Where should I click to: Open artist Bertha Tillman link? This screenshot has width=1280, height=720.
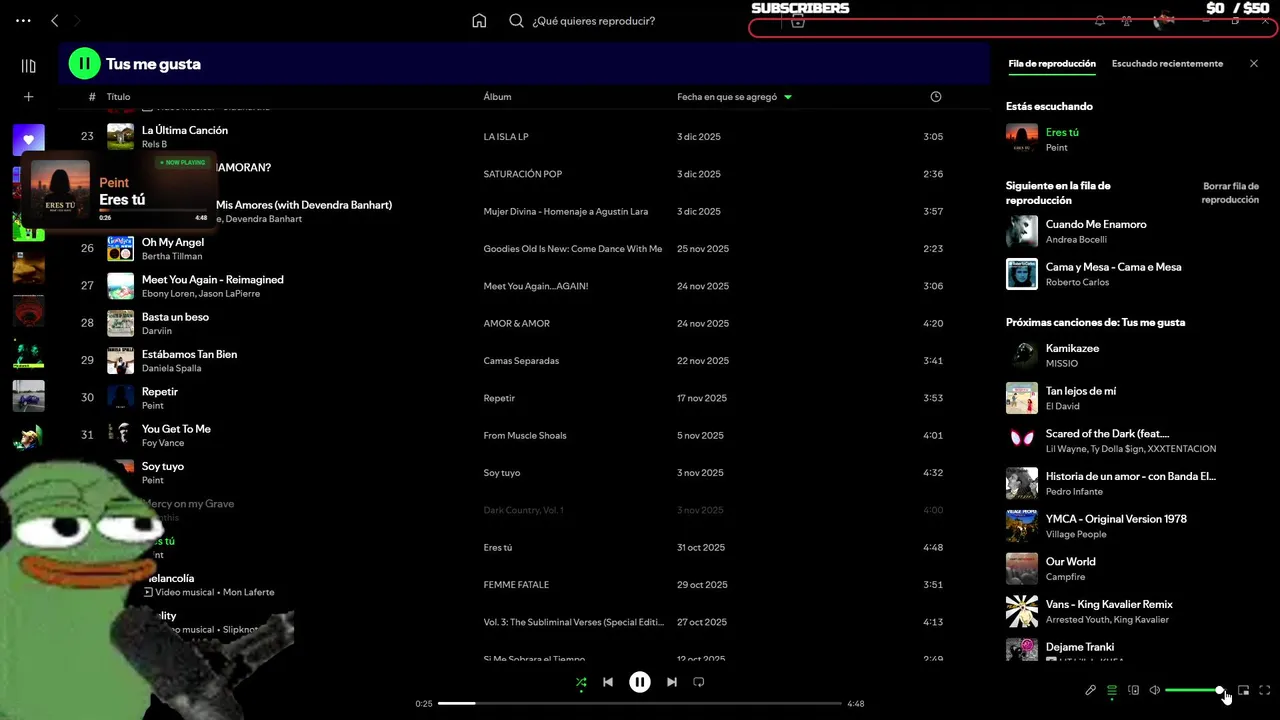point(172,256)
